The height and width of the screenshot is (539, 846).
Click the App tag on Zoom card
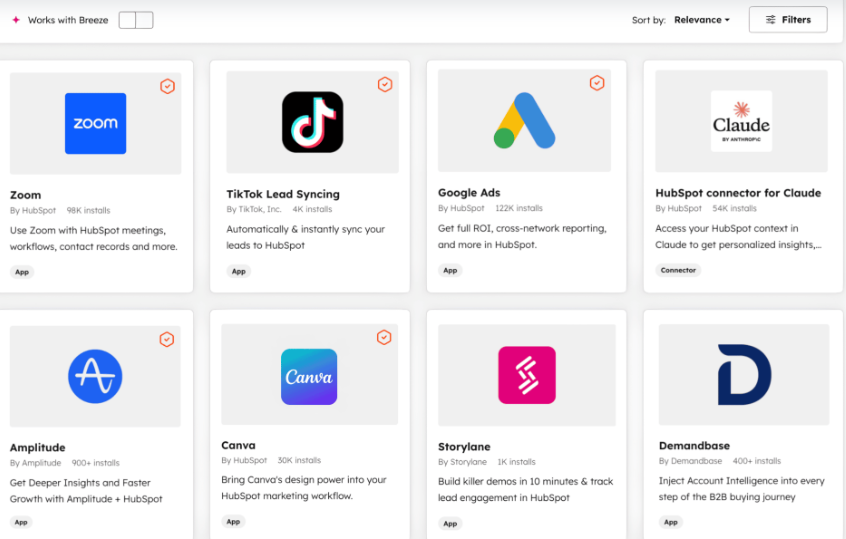[22, 272]
